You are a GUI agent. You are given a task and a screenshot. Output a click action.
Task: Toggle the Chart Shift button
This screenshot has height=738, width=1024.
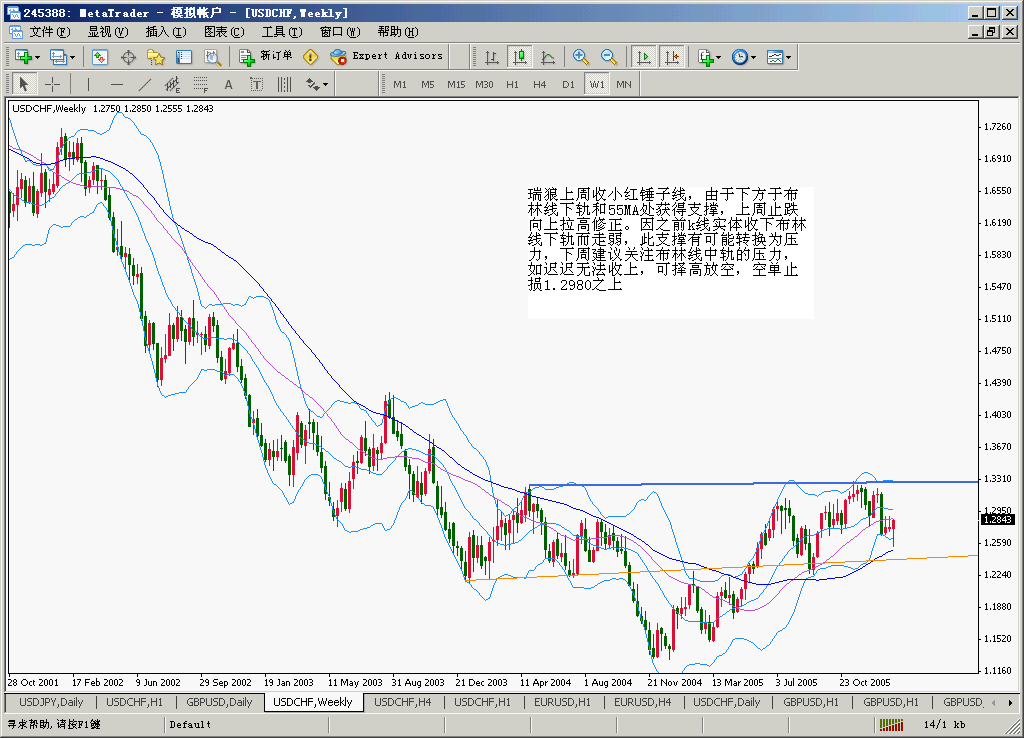click(670, 57)
